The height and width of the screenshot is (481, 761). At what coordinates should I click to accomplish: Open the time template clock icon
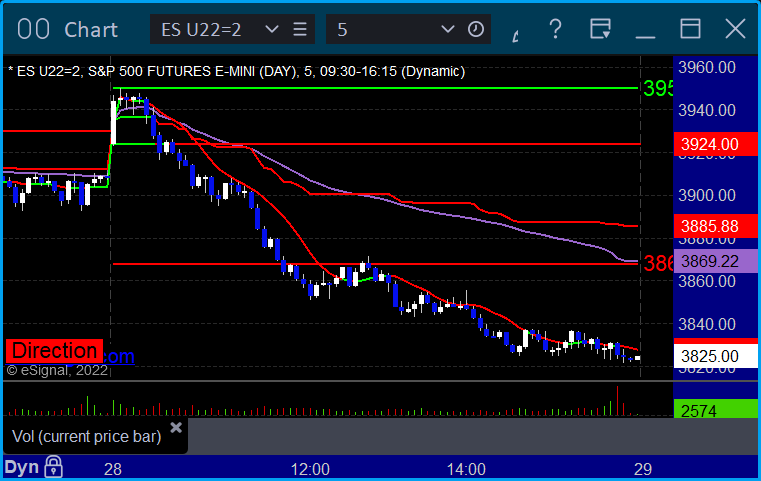point(476,29)
